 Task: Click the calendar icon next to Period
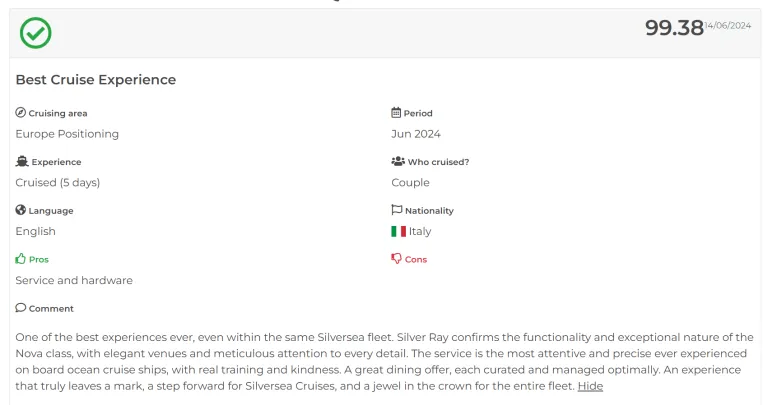point(396,113)
